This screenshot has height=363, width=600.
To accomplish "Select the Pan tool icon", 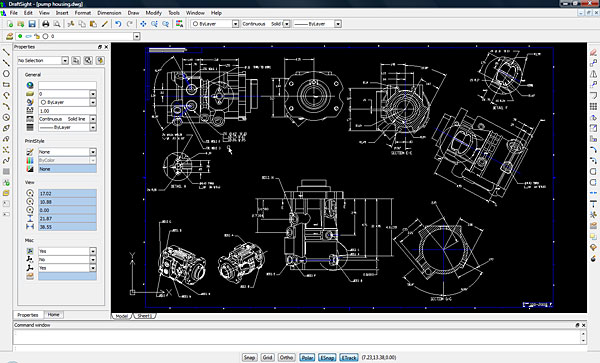I will click(x=143, y=24).
